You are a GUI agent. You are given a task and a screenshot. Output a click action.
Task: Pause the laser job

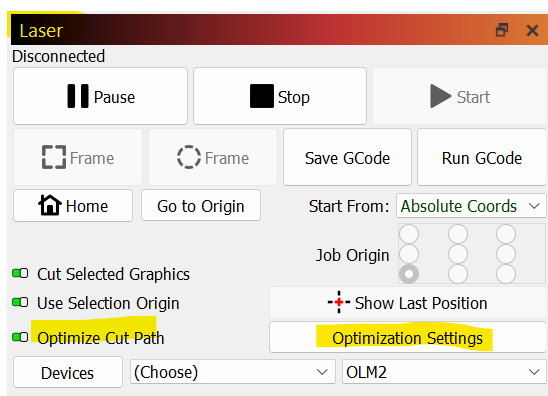click(x=100, y=96)
